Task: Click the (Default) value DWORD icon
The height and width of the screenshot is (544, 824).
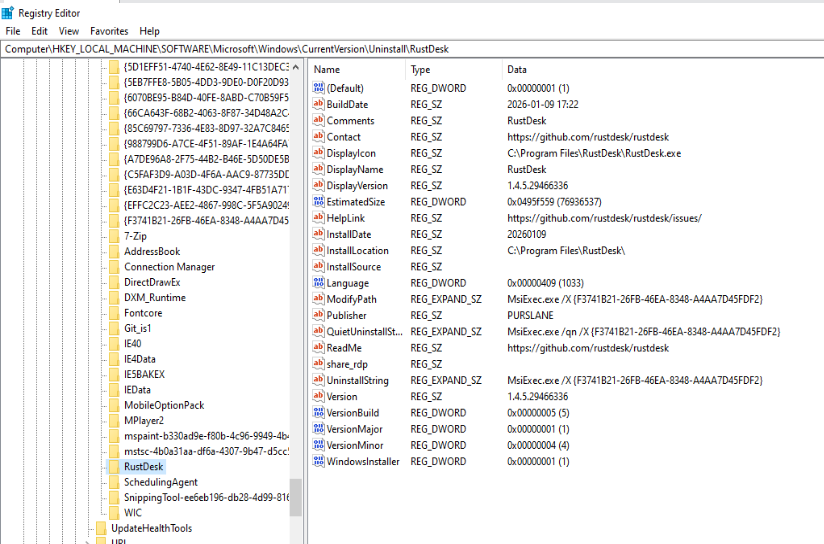Action: click(x=318, y=88)
